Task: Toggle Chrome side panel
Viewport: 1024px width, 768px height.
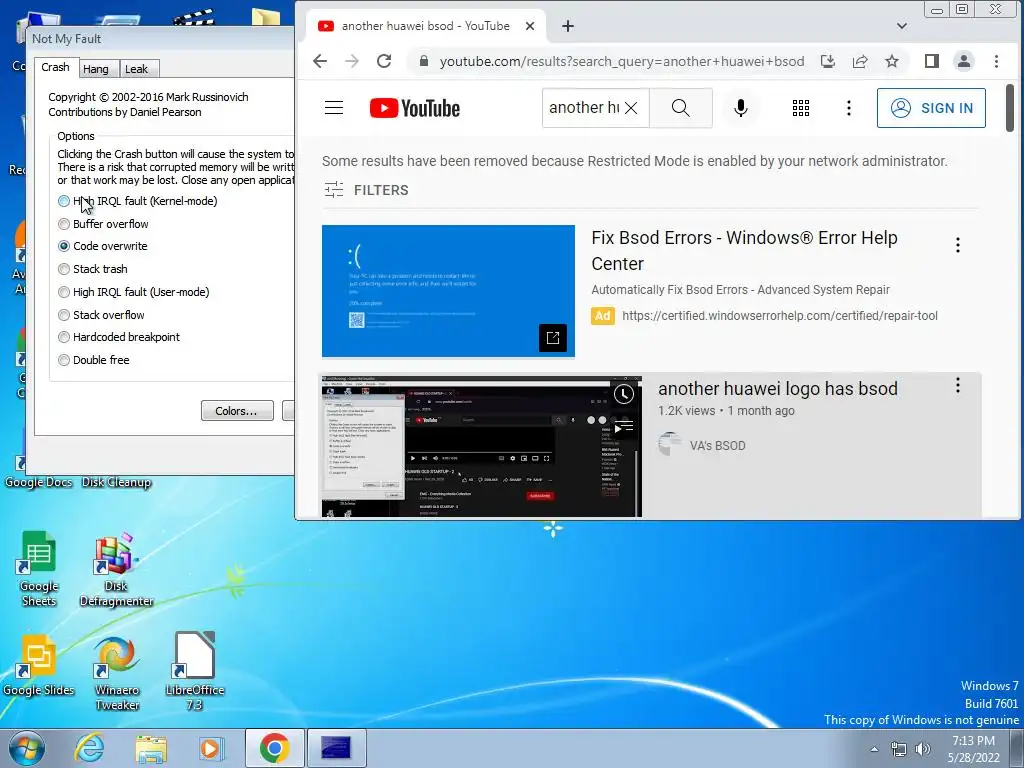Action: (932, 61)
